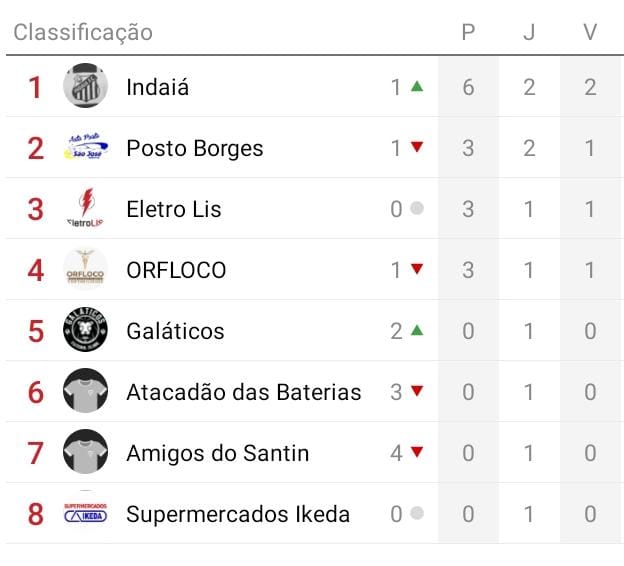This screenshot has width=624, height=566.
Task: Click the Classificação heading
Action: pyautogui.click(x=83, y=32)
